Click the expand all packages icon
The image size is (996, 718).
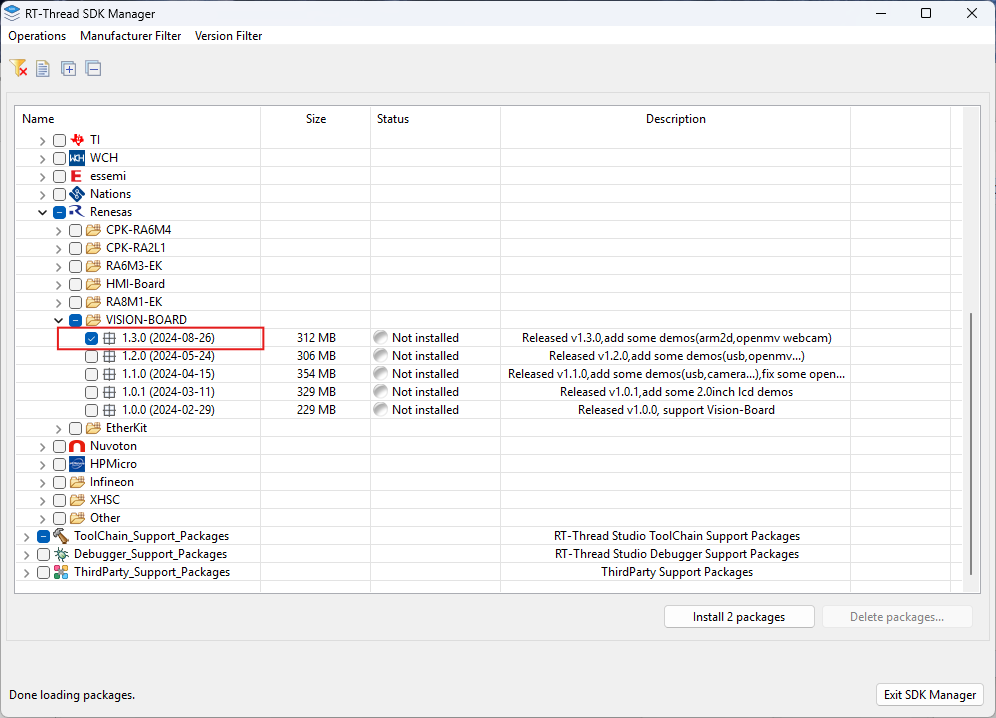click(68, 68)
